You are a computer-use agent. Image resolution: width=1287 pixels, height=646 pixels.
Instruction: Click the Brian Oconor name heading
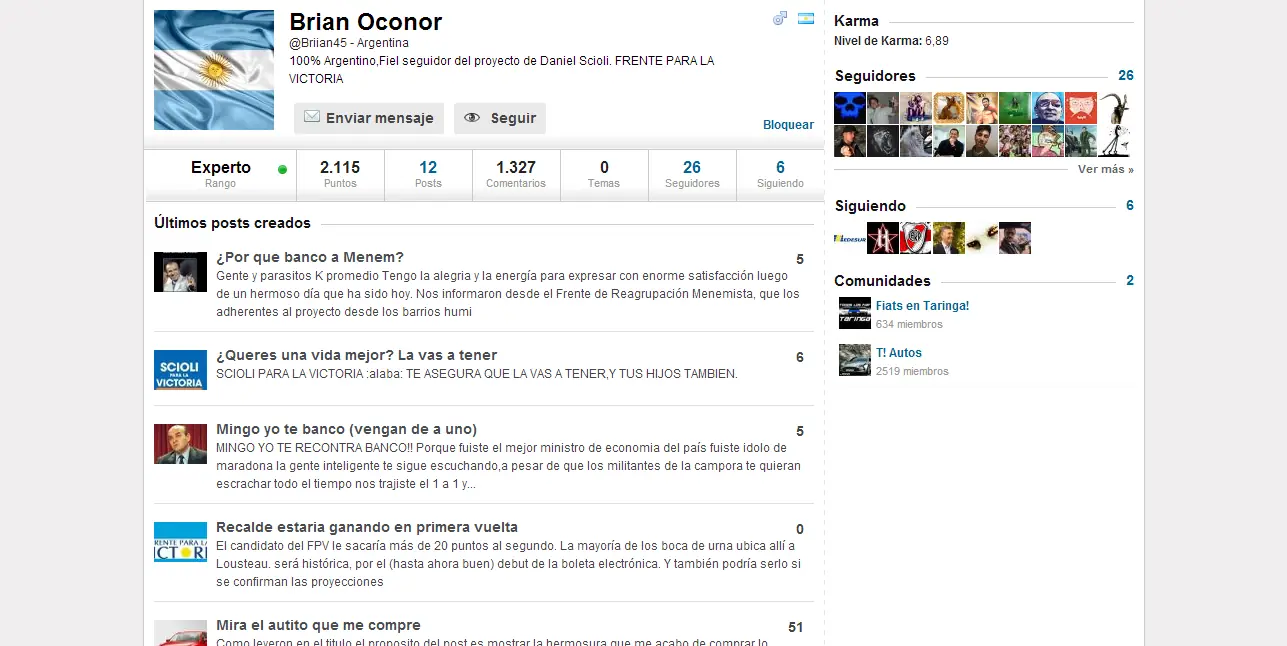pos(365,22)
